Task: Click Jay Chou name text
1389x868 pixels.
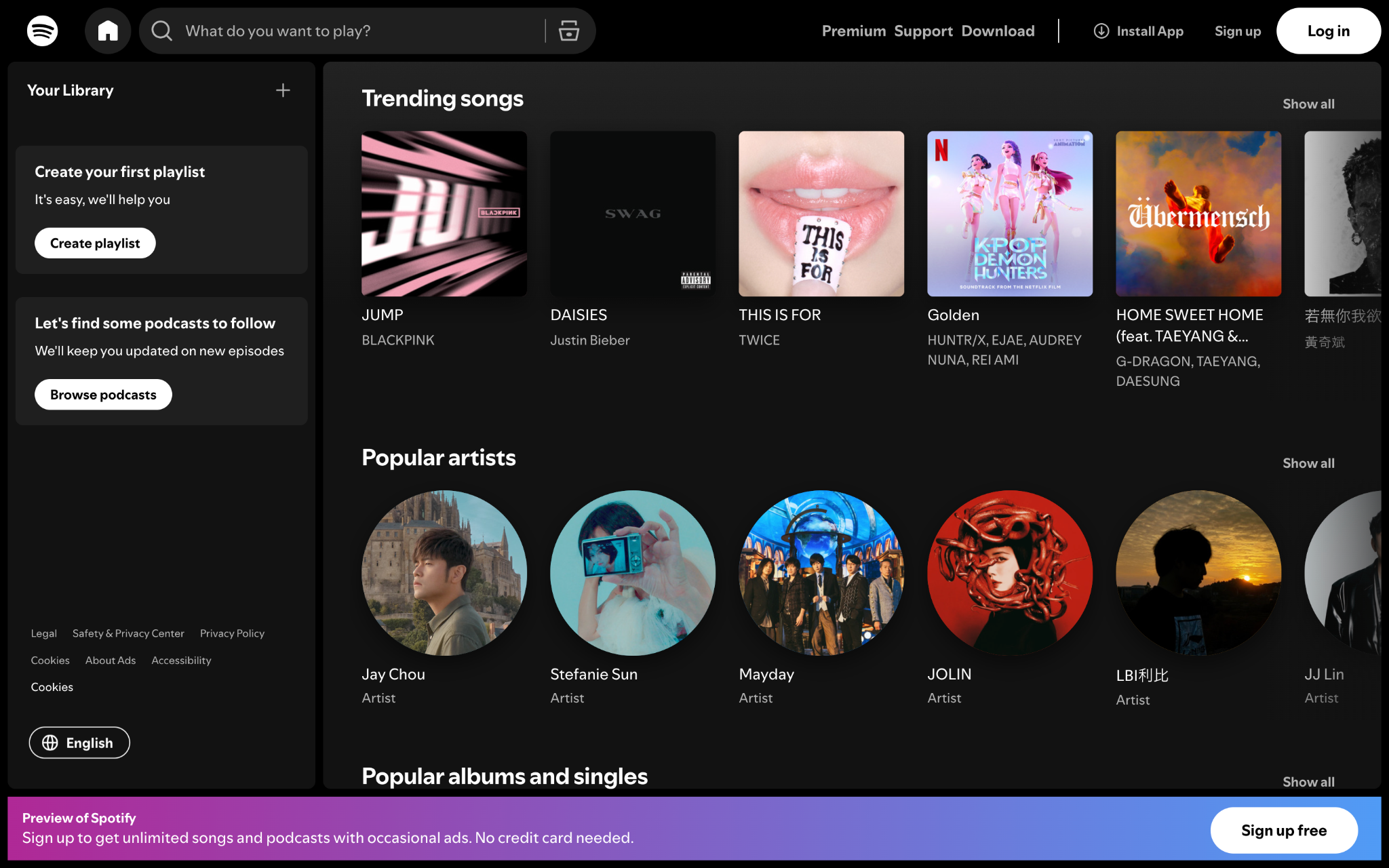Action: click(x=393, y=674)
